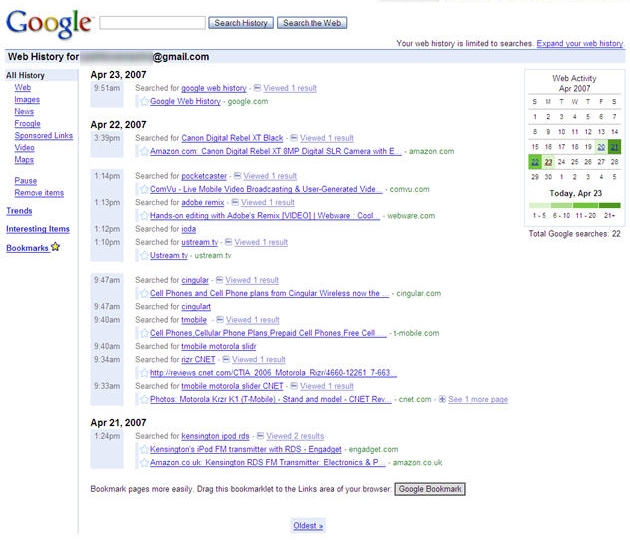Select April 23 in the activity calendar
The height and width of the screenshot is (540, 630).
(x=548, y=162)
